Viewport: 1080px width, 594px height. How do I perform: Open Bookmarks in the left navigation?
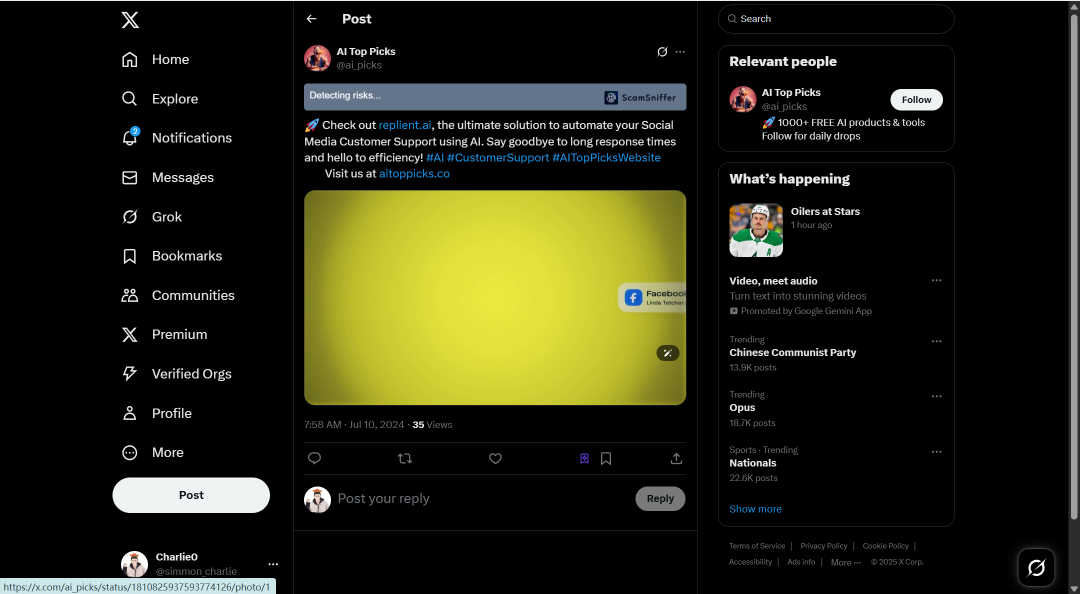(172, 256)
